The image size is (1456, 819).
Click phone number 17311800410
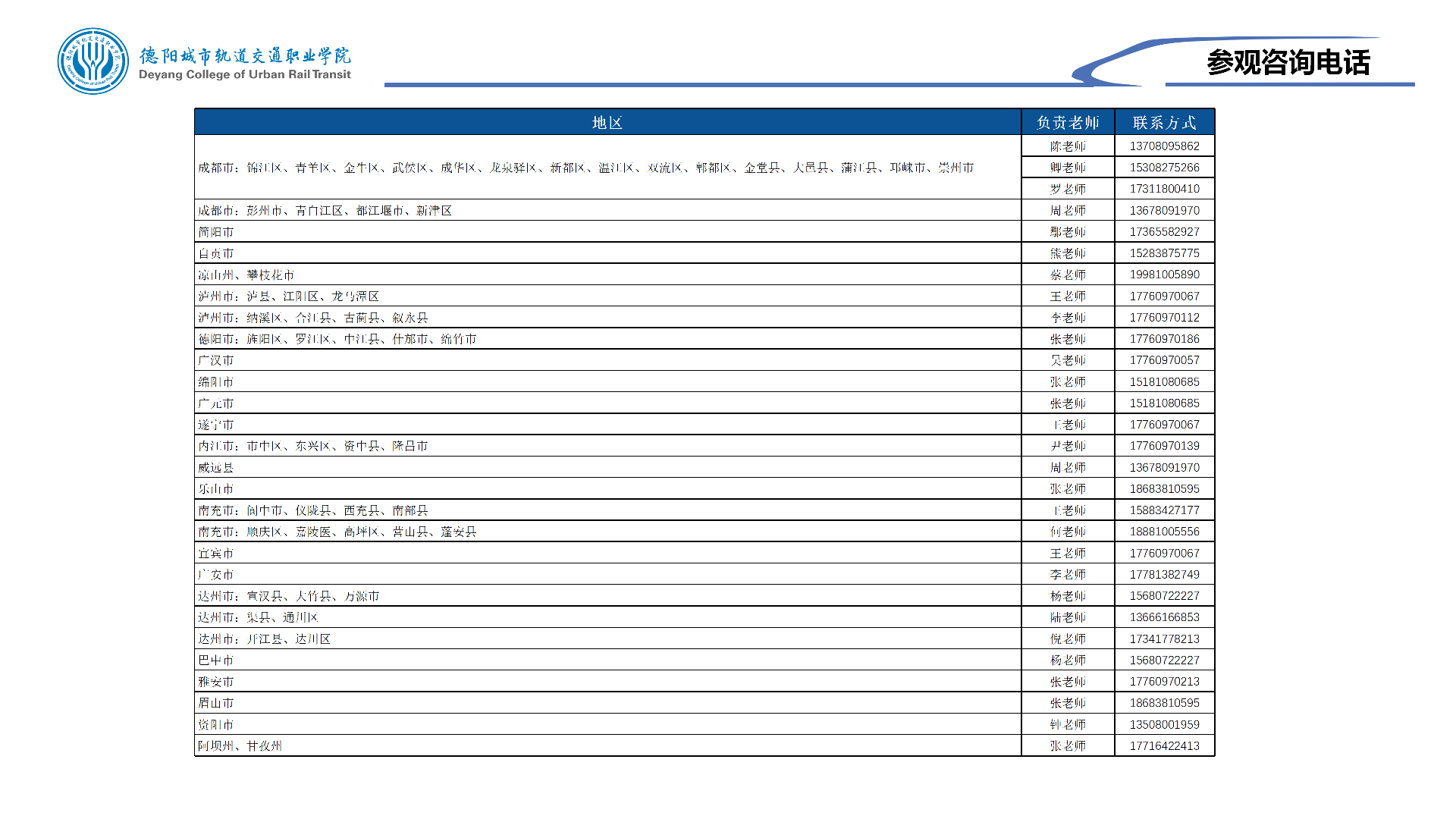point(1164,189)
